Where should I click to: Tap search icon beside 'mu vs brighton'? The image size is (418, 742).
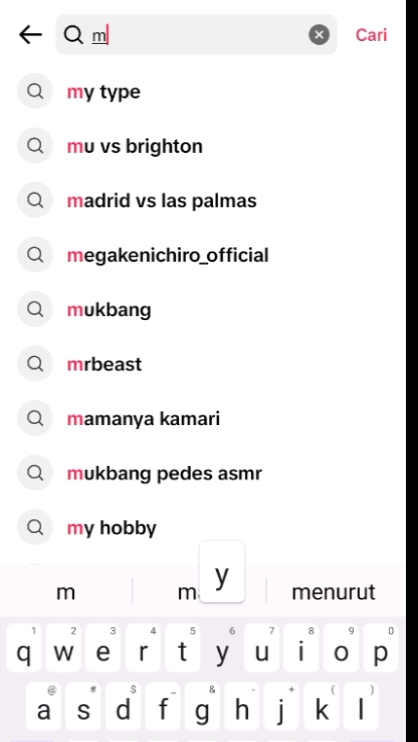pos(35,145)
